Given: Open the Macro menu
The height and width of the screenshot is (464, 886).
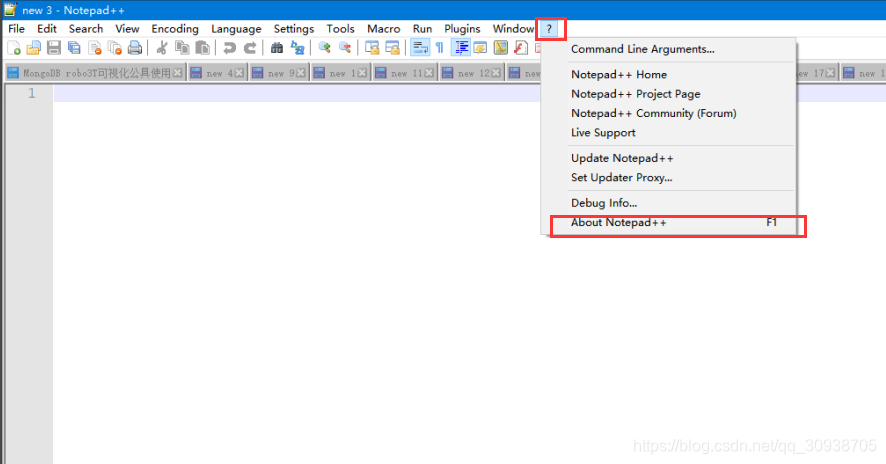Looking at the screenshot, I should tap(384, 29).
